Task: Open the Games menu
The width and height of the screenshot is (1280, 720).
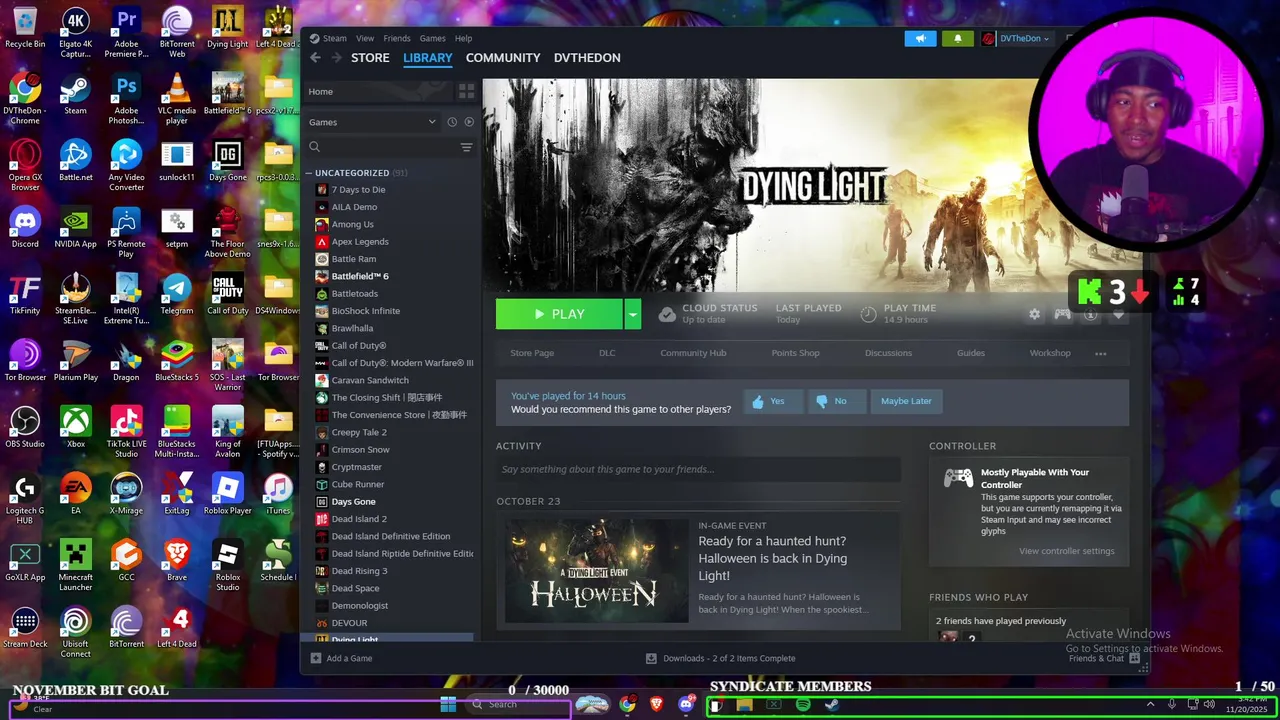Action: pyautogui.click(x=432, y=39)
